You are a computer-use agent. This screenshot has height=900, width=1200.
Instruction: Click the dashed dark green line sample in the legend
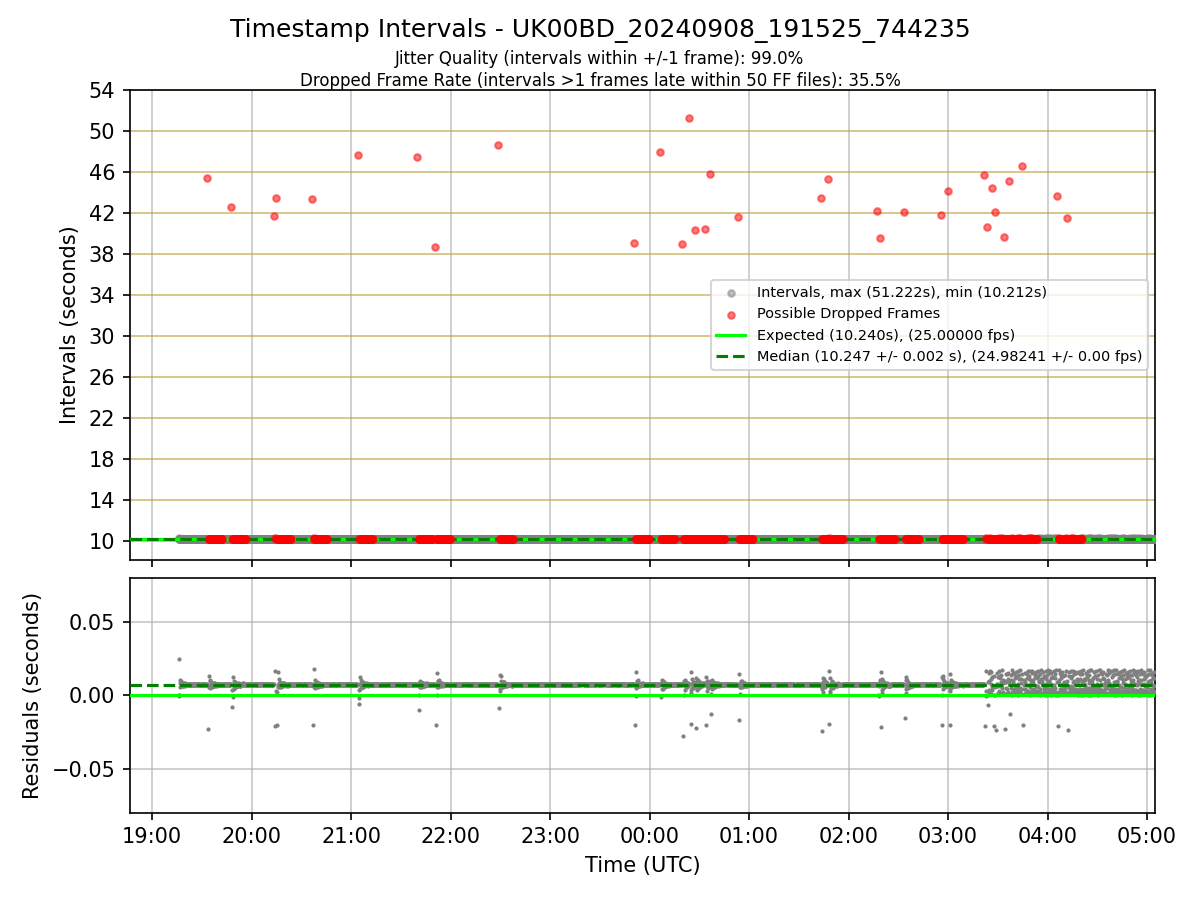point(731,356)
